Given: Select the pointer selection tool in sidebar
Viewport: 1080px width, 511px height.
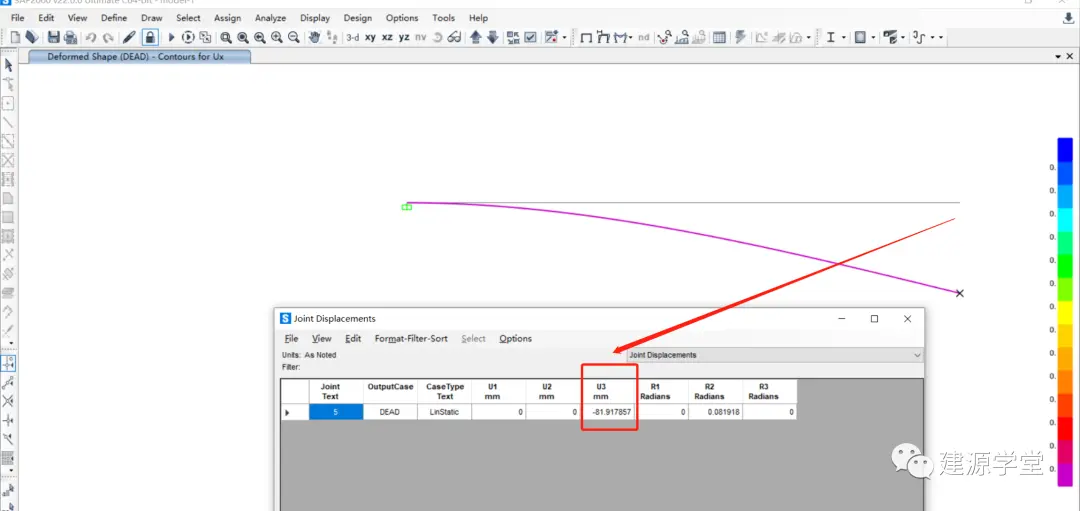Looking at the screenshot, I should [x=8, y=65].
